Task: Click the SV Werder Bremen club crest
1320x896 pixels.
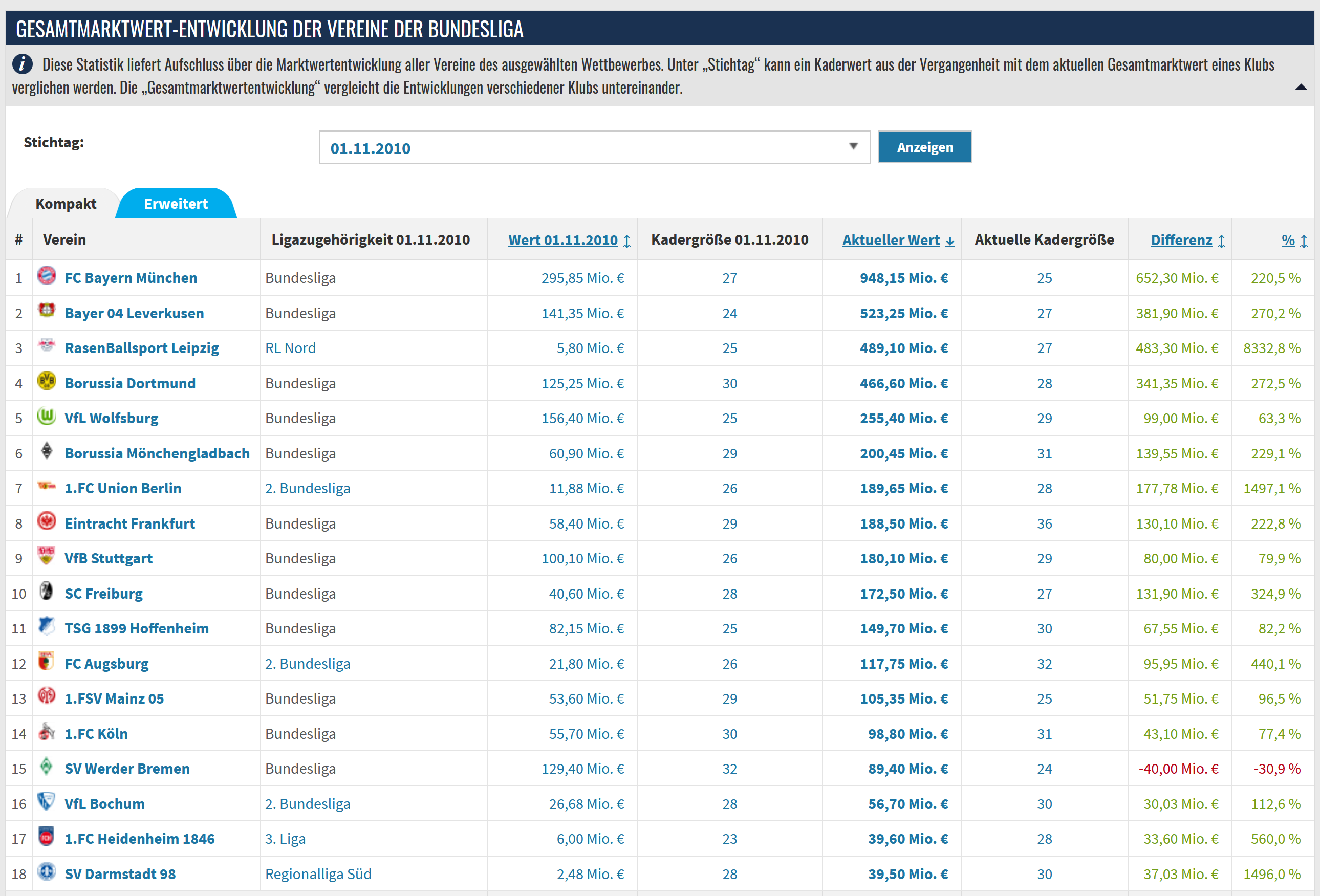Action: [47, 766]
